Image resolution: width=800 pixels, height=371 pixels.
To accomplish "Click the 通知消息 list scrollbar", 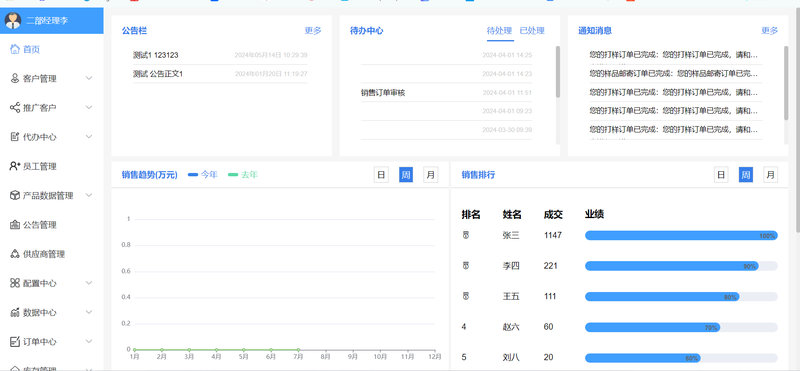I will (786, 83).
